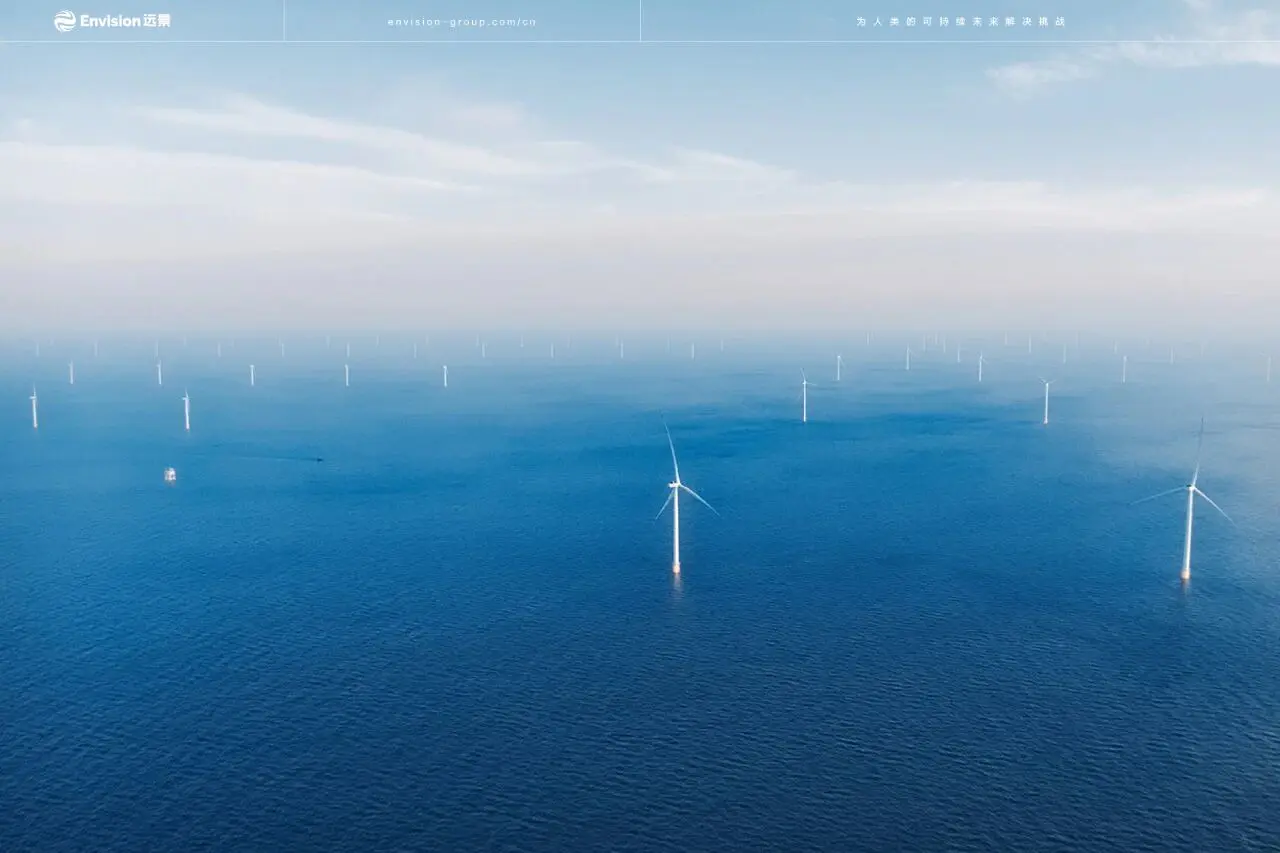Screen dimensions: 1280x853
Task: Click the upward-pointing blade of central turbine
Action: pyautogui.click(x=670, y=452)
